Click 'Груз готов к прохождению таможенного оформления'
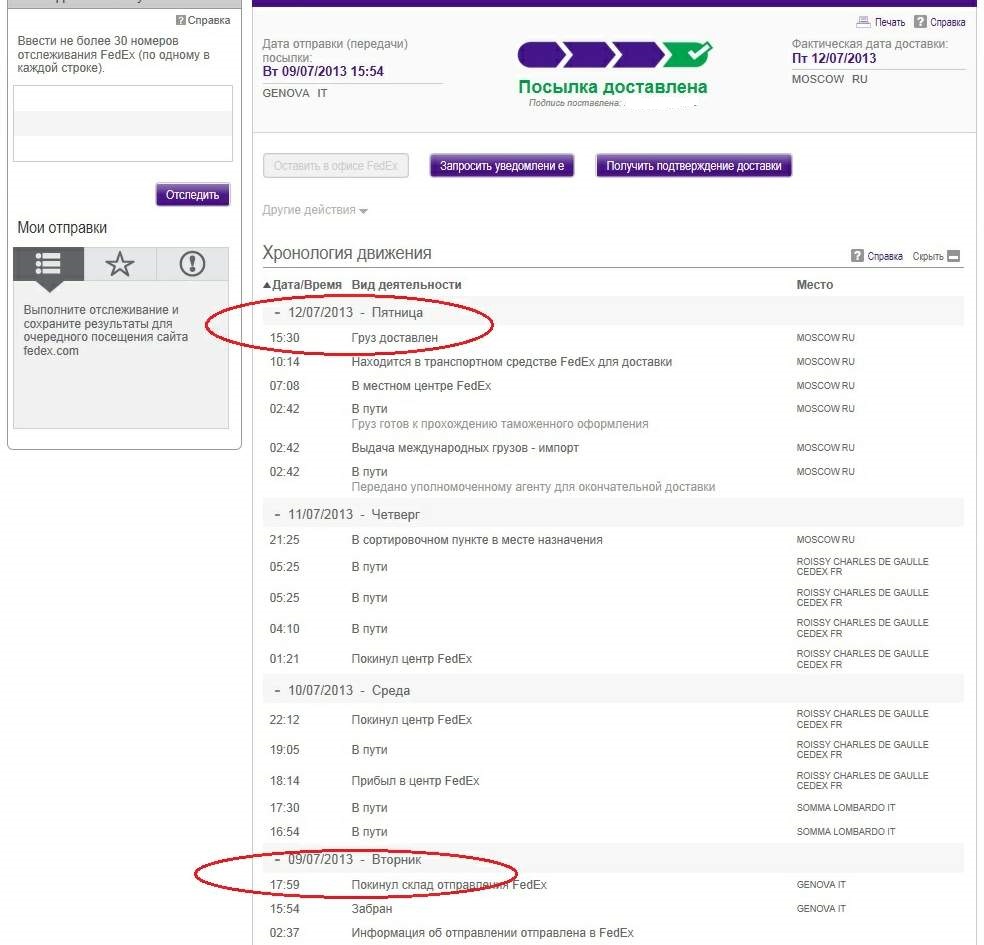 pos(500,424)
